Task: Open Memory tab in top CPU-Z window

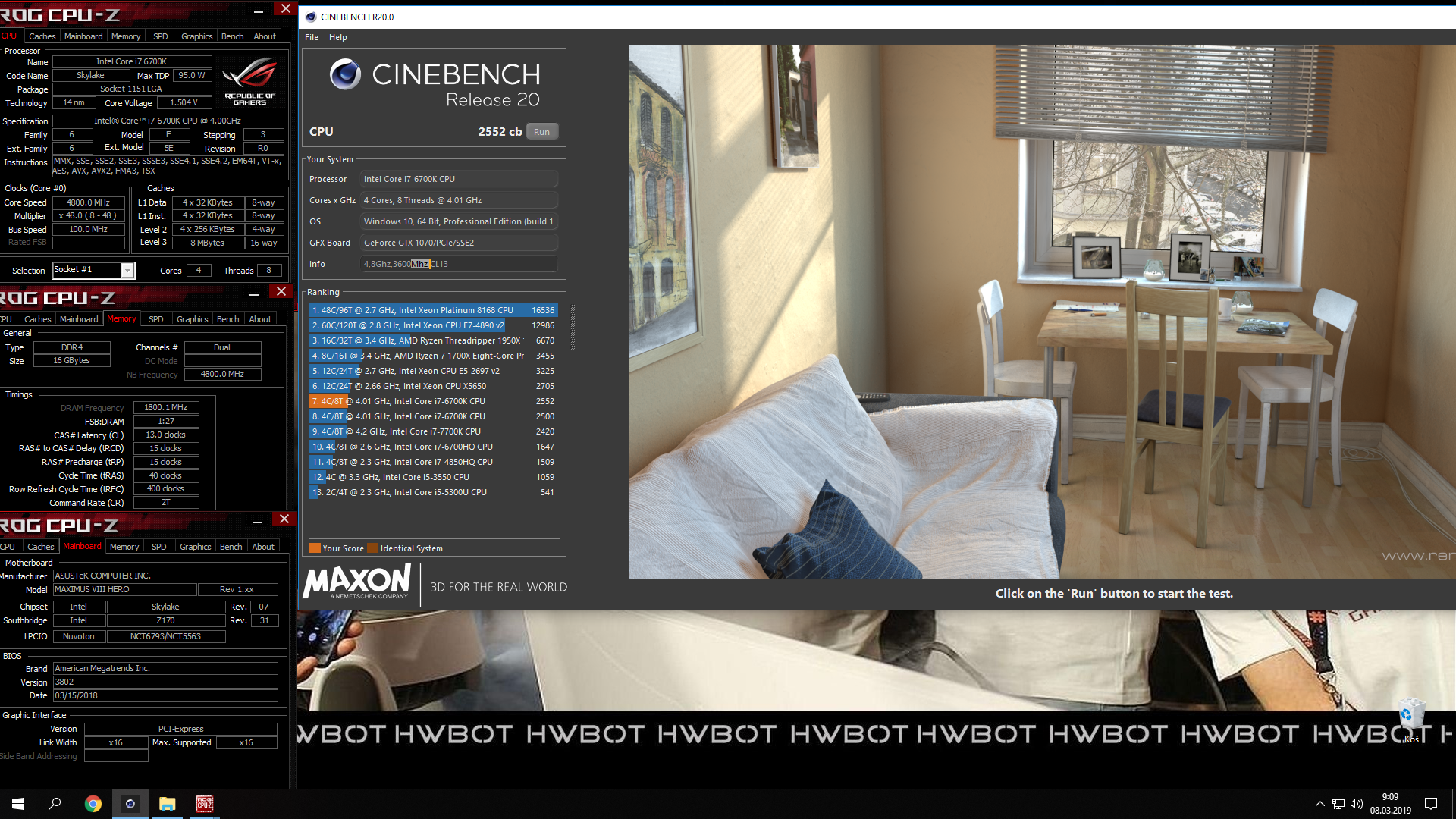Action: tap(126, 36)
